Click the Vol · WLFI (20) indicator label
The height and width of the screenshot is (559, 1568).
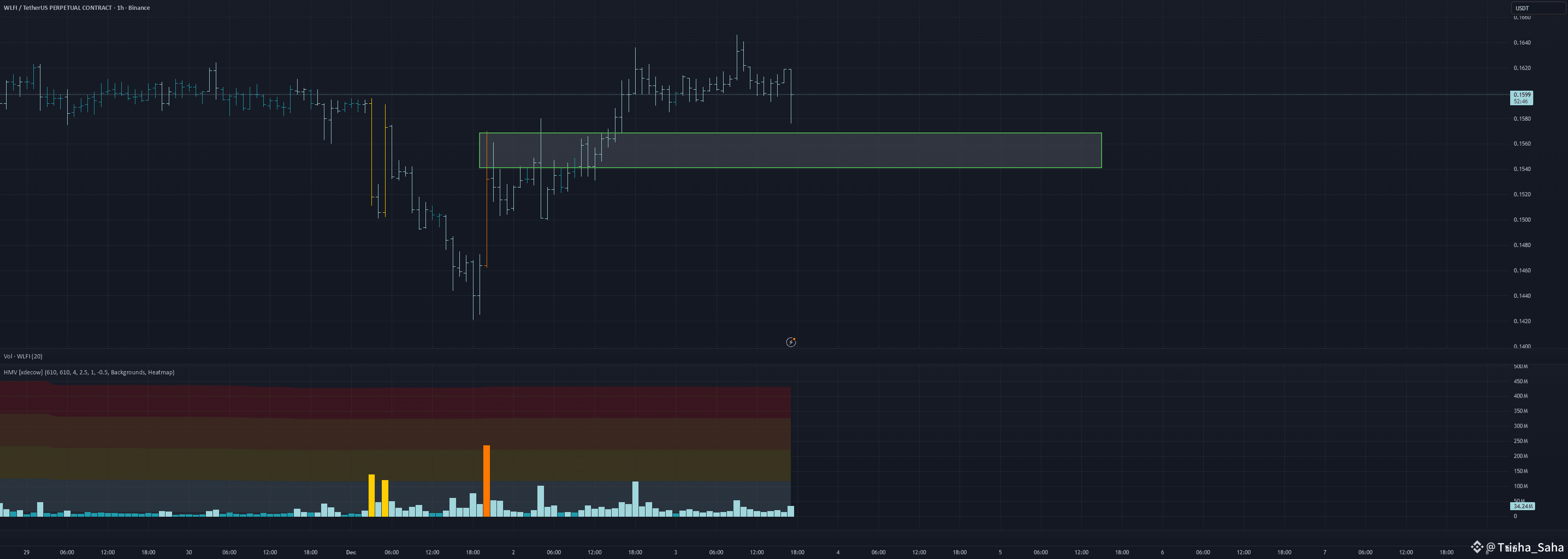pos(23,357)
